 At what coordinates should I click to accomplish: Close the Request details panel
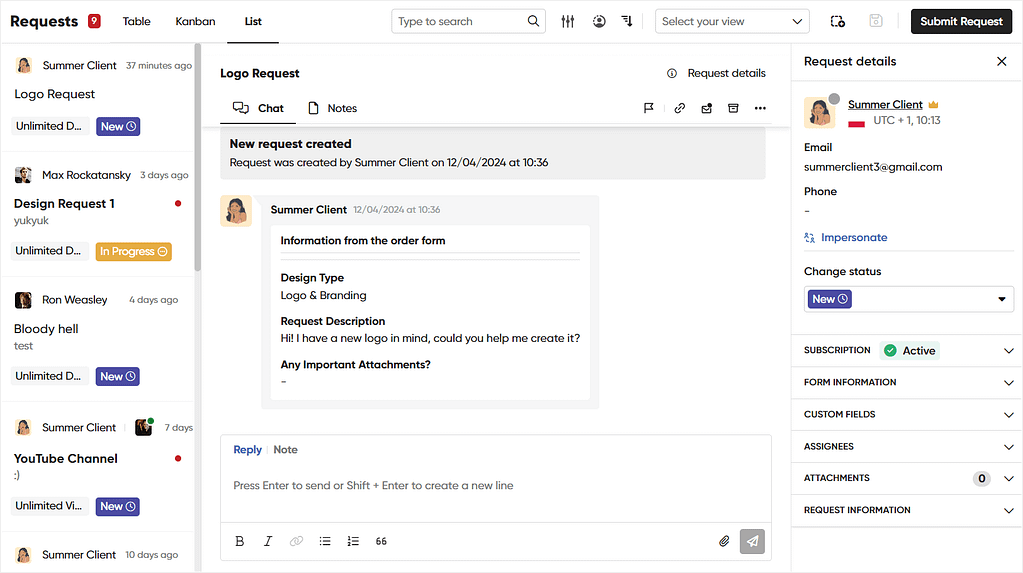[x=1002, y=61]
